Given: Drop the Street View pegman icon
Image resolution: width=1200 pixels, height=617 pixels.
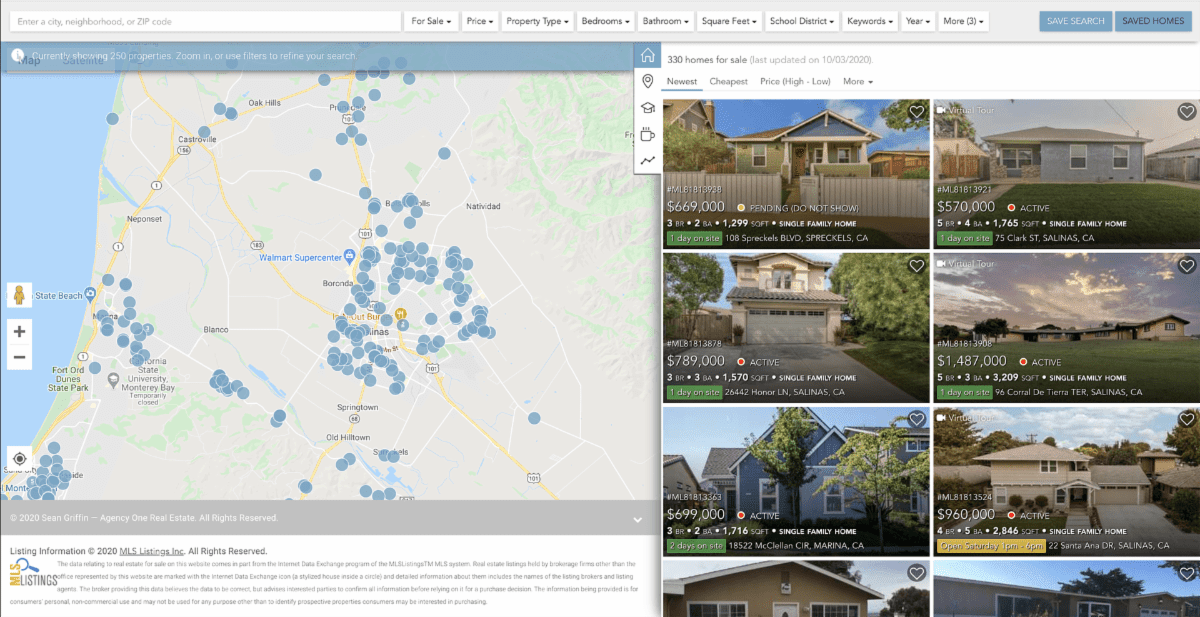Looking at the screenshot, I should point(19,295).
